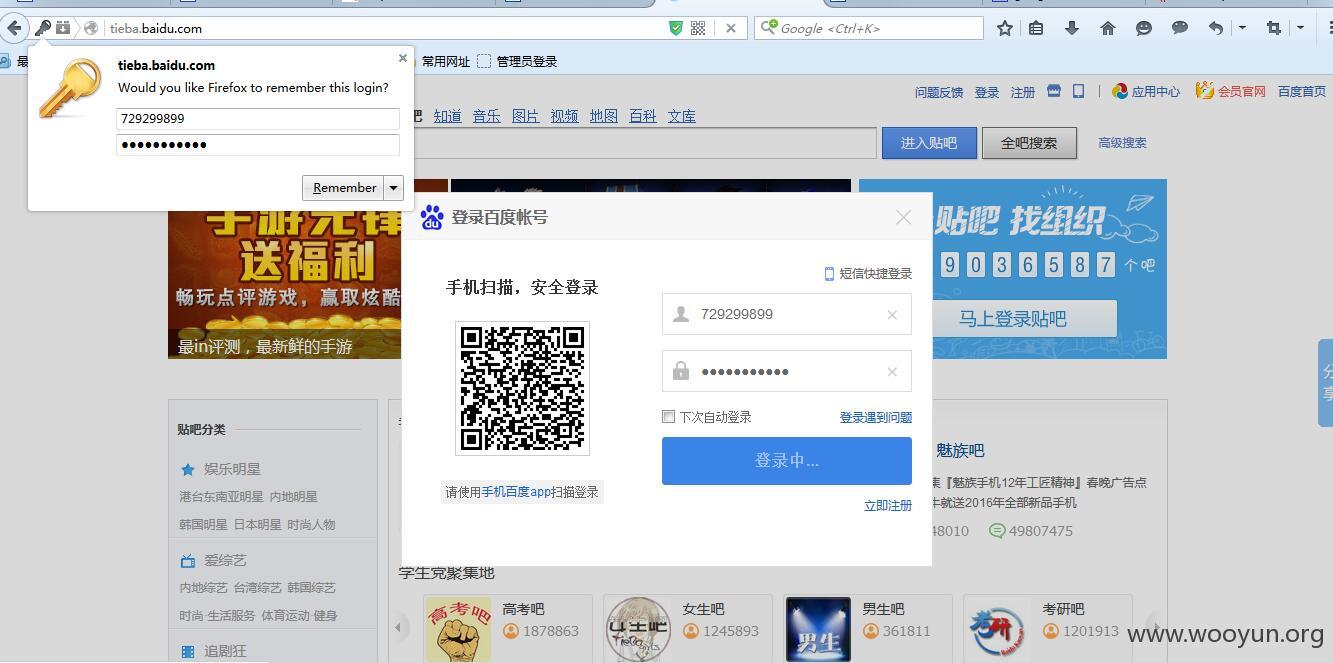This screenshot has width=1333, height=663.
Task: Open the downloads arrow icon
Action: pyautogui.click(x=1072, y=28)
